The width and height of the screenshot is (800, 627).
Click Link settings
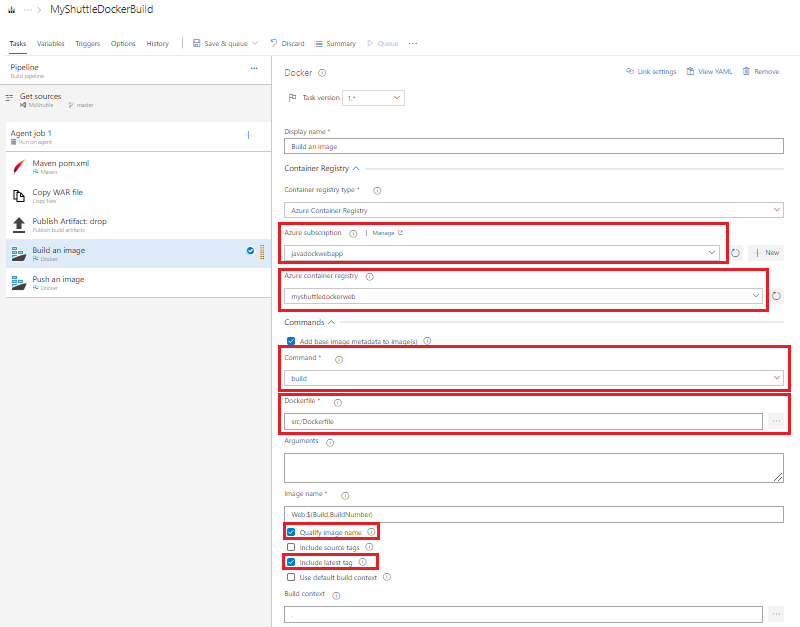point(651,71)
